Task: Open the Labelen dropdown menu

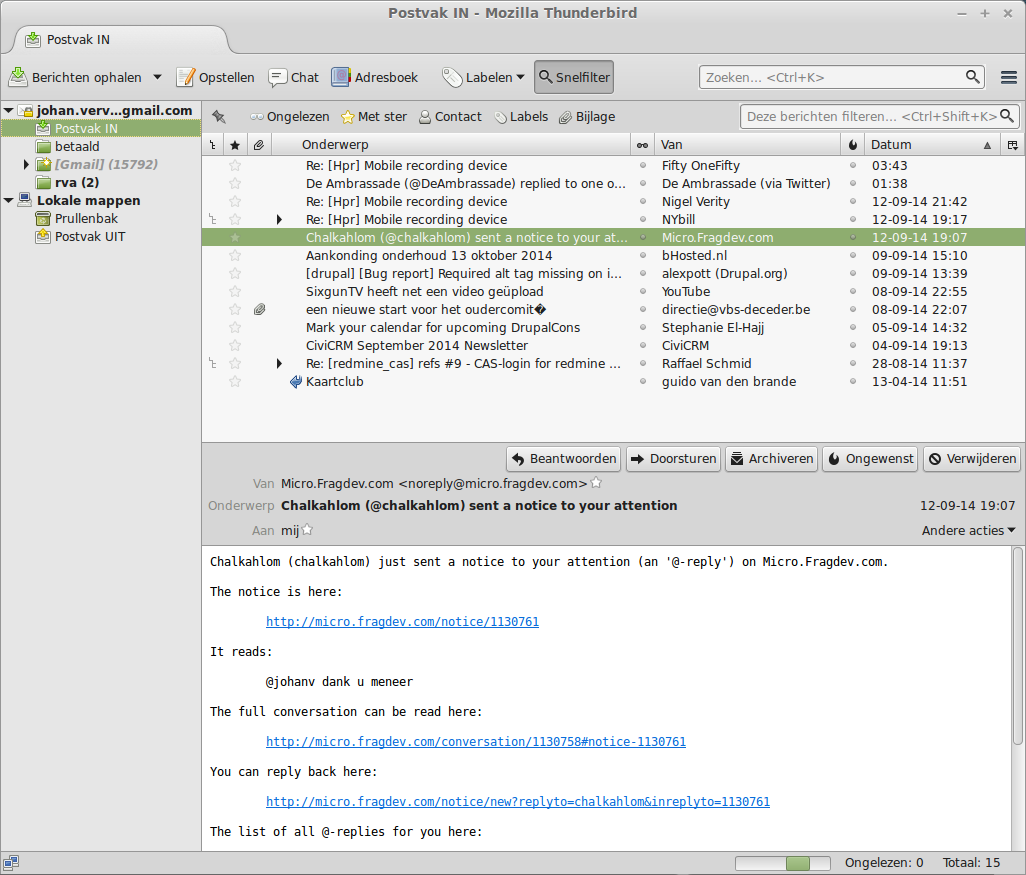Action: [484, 77]
